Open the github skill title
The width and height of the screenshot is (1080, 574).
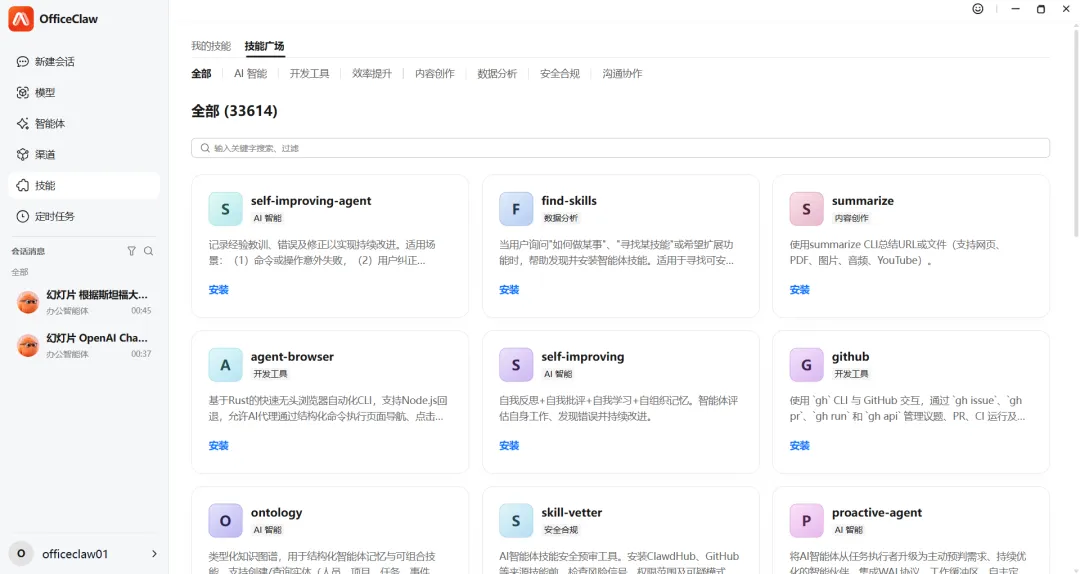click(851, 356)
